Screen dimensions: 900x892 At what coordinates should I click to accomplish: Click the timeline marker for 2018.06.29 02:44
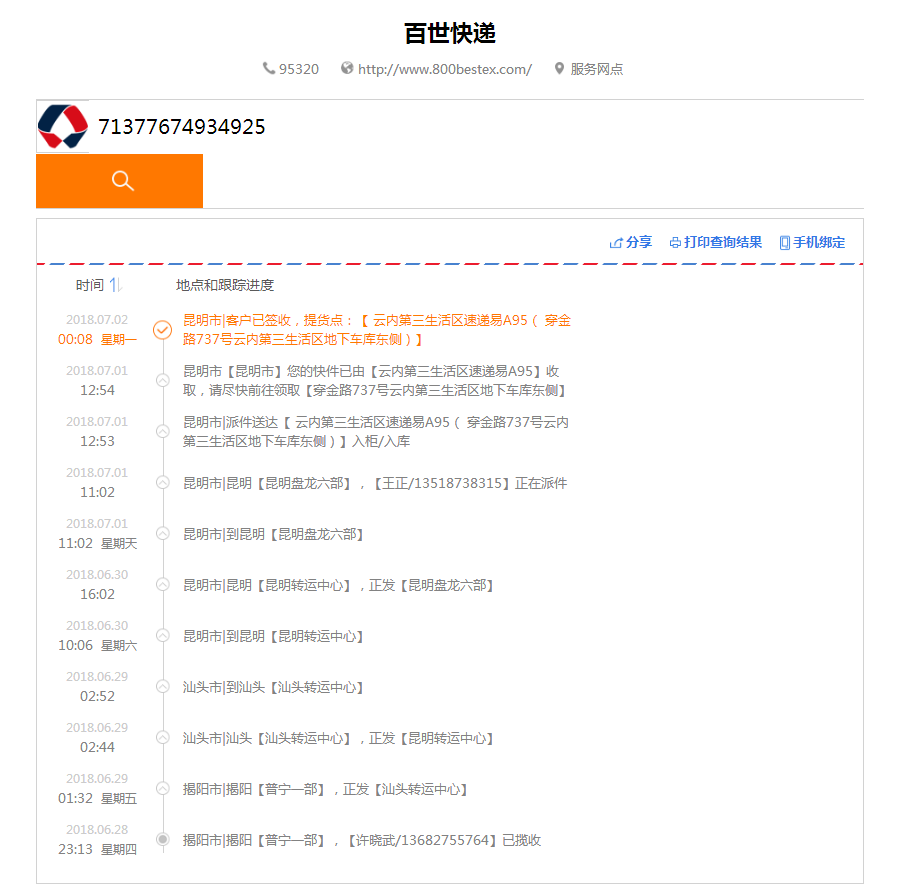pyautogui.click(x=163, y=738)
